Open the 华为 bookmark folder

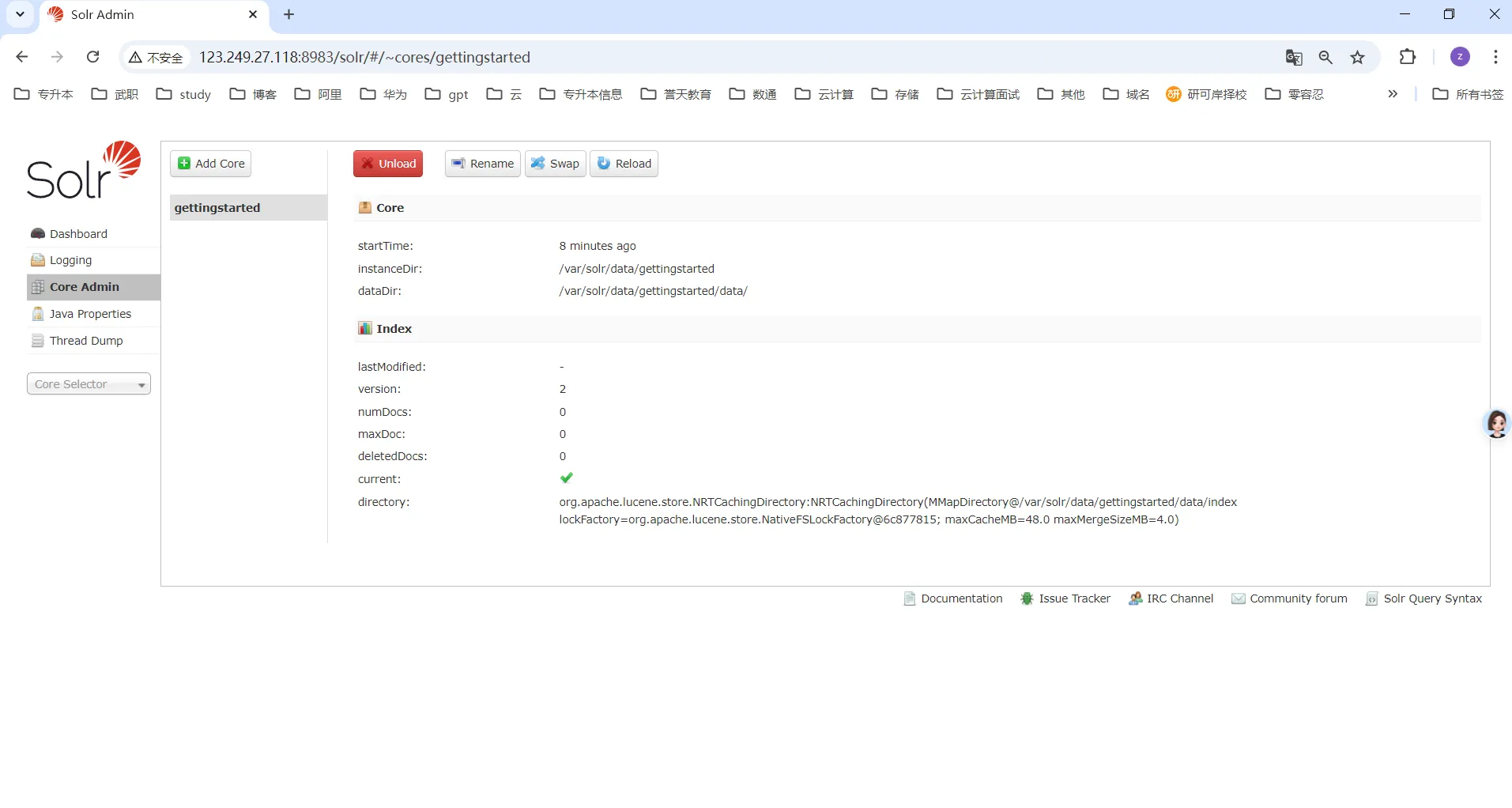point(384,94)
